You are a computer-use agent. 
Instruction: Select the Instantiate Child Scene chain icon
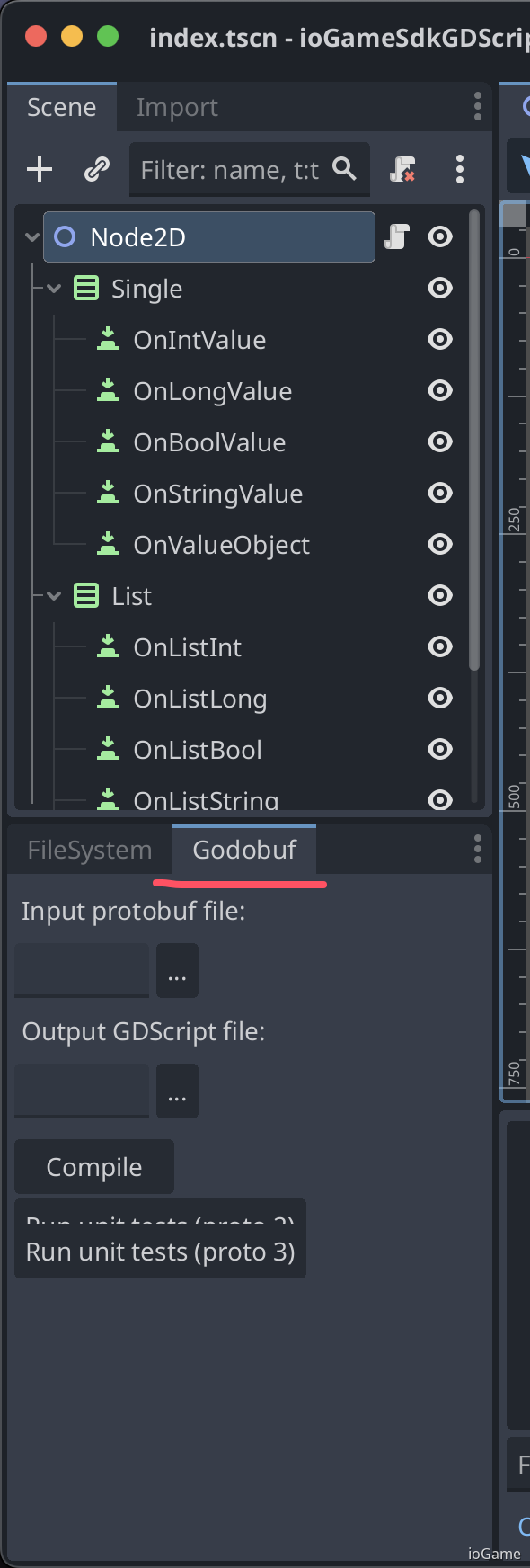[x=96, y=168]
